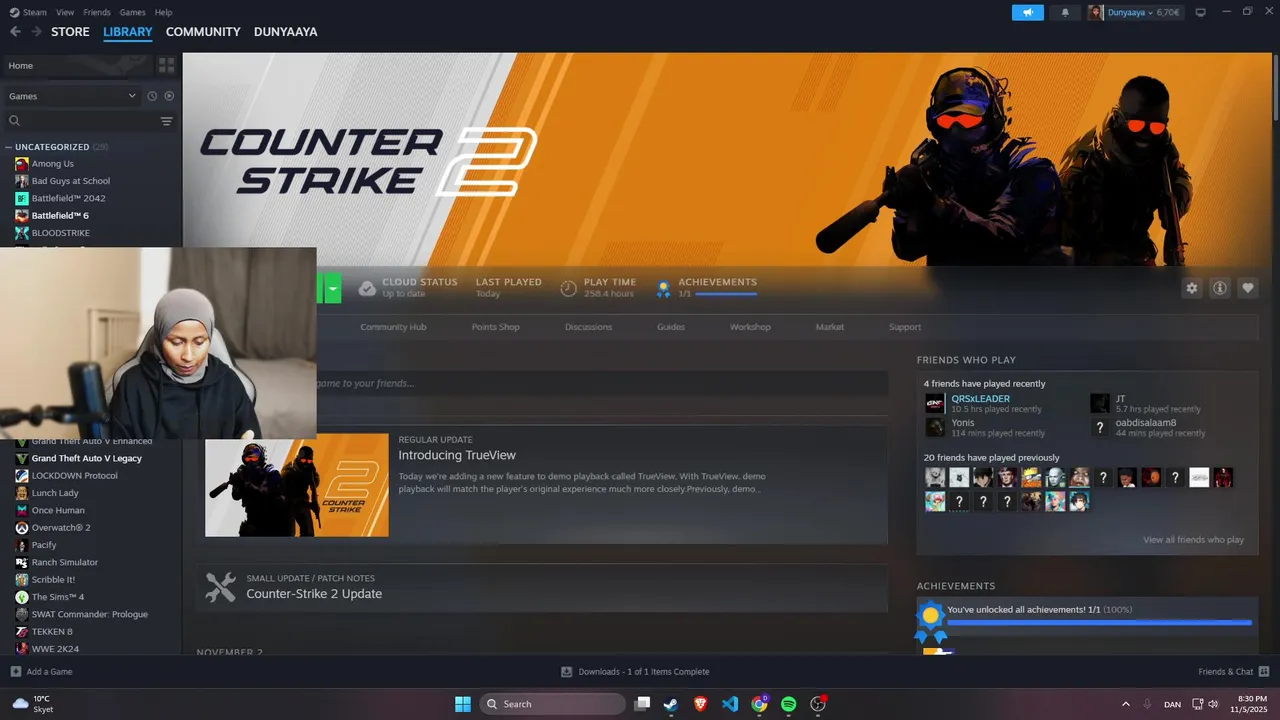
Task: Open the notifications bell
Action: coord(1065,12)
